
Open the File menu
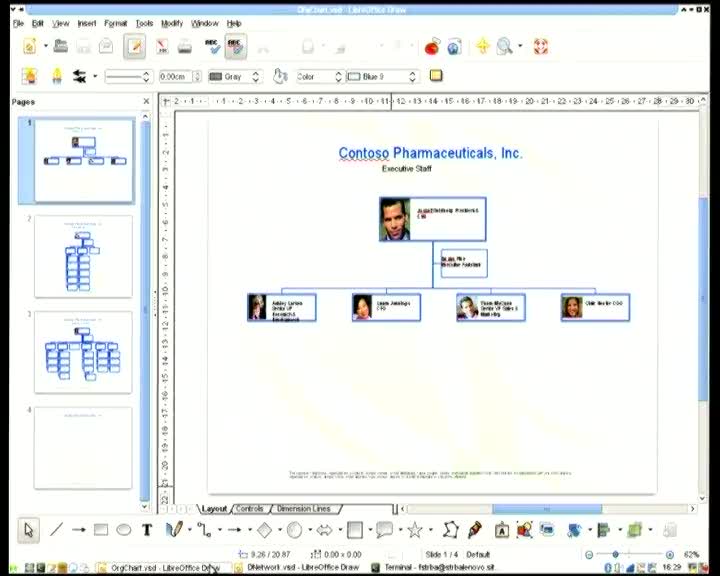(18, 23)
